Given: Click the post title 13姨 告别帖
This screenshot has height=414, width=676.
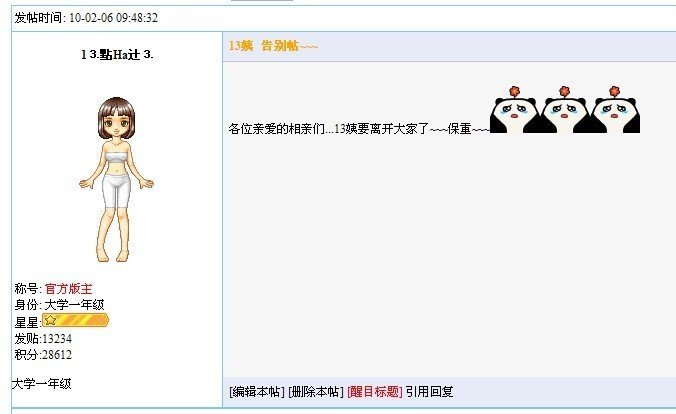Looking at the screenshot, I should click(x=273, y=46).
